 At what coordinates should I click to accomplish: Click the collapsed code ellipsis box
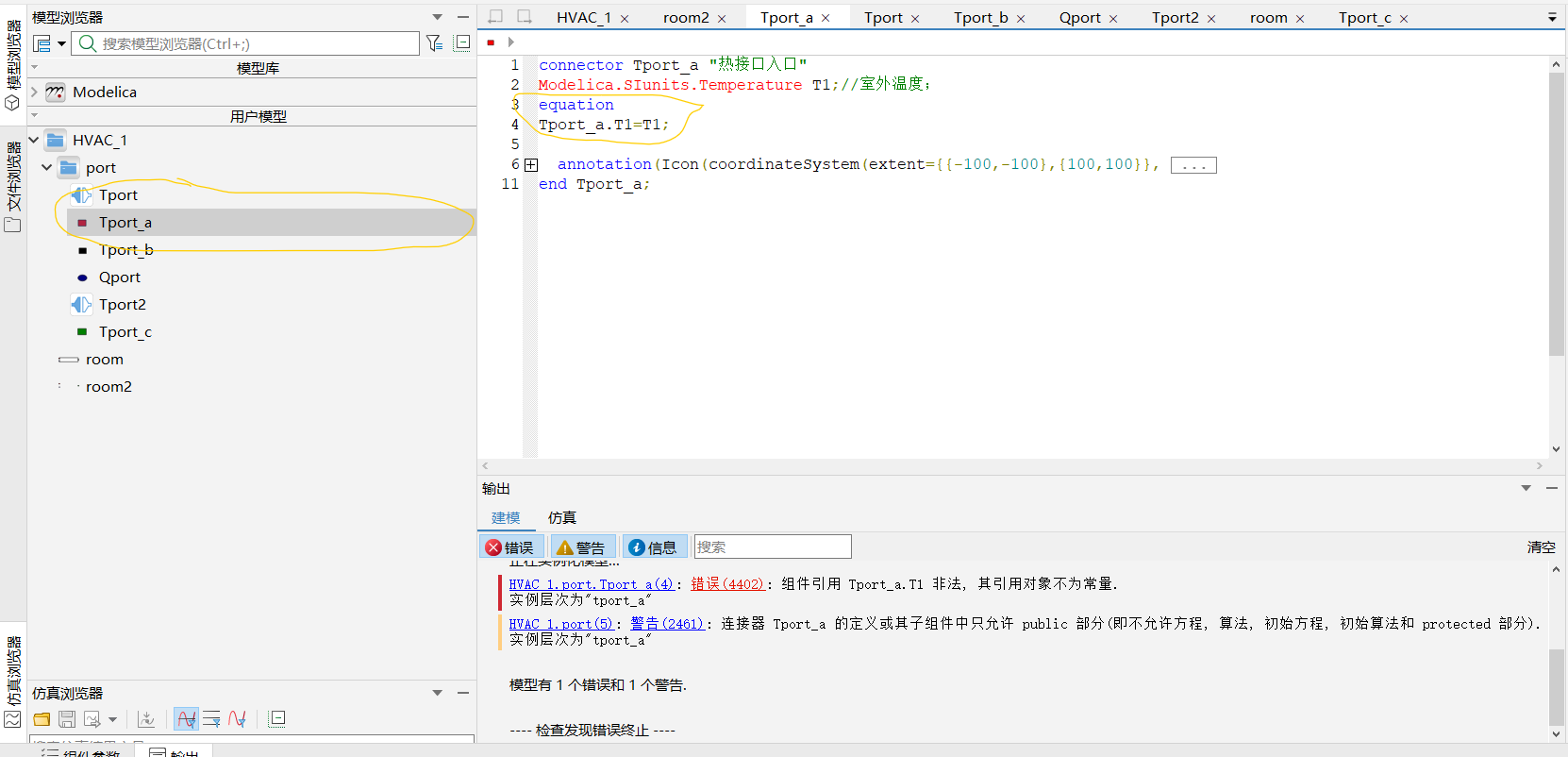(x=1193, y=165)
